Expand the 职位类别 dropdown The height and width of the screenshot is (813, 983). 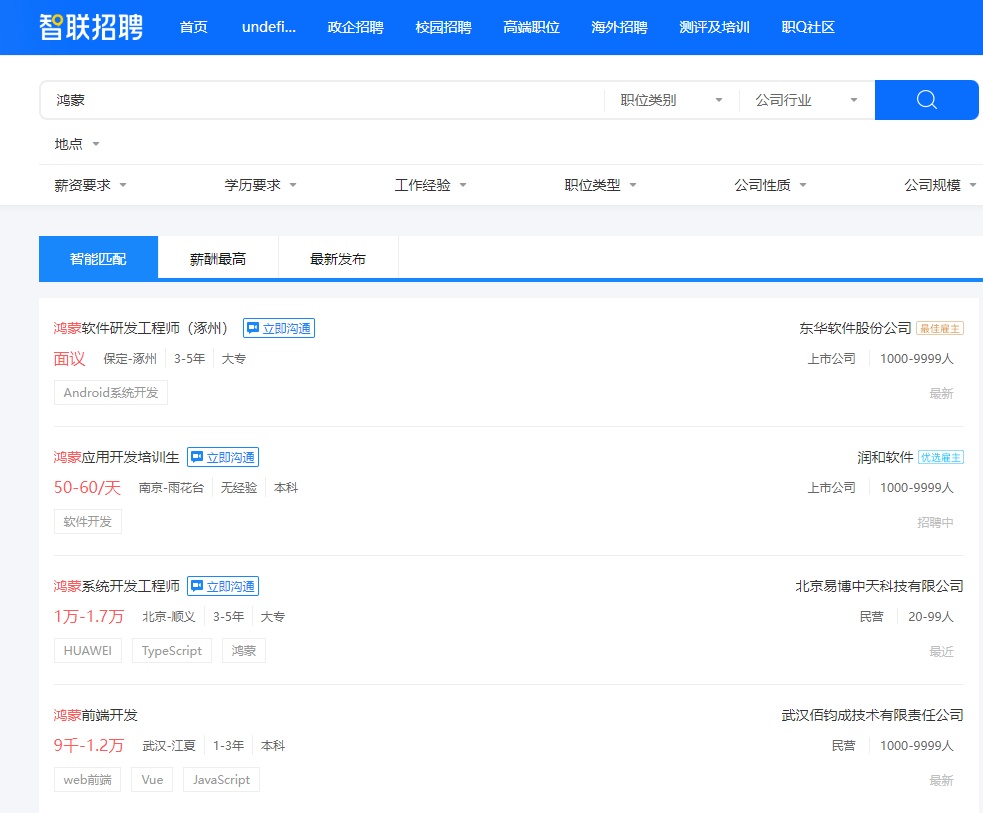pos(671,100)
